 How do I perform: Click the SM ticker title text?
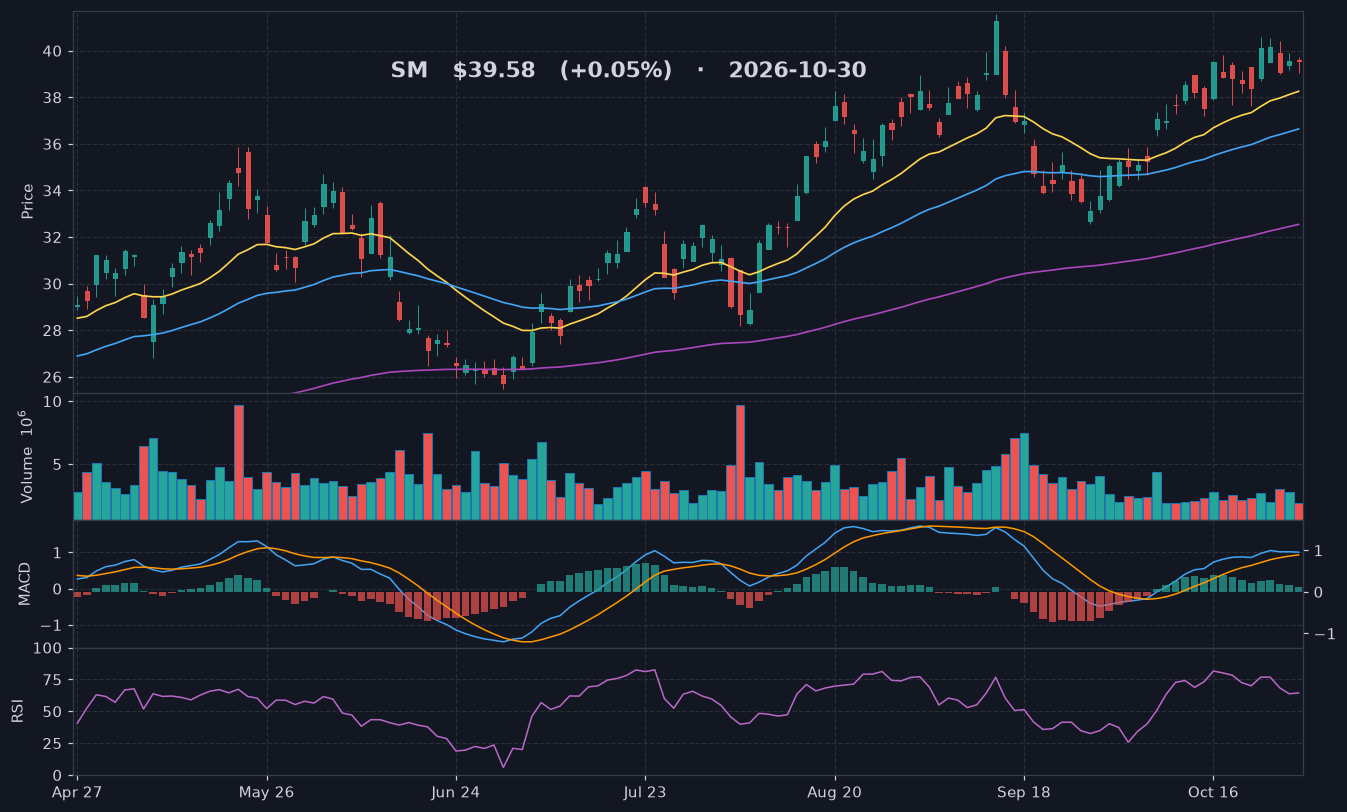coord(409,71)
